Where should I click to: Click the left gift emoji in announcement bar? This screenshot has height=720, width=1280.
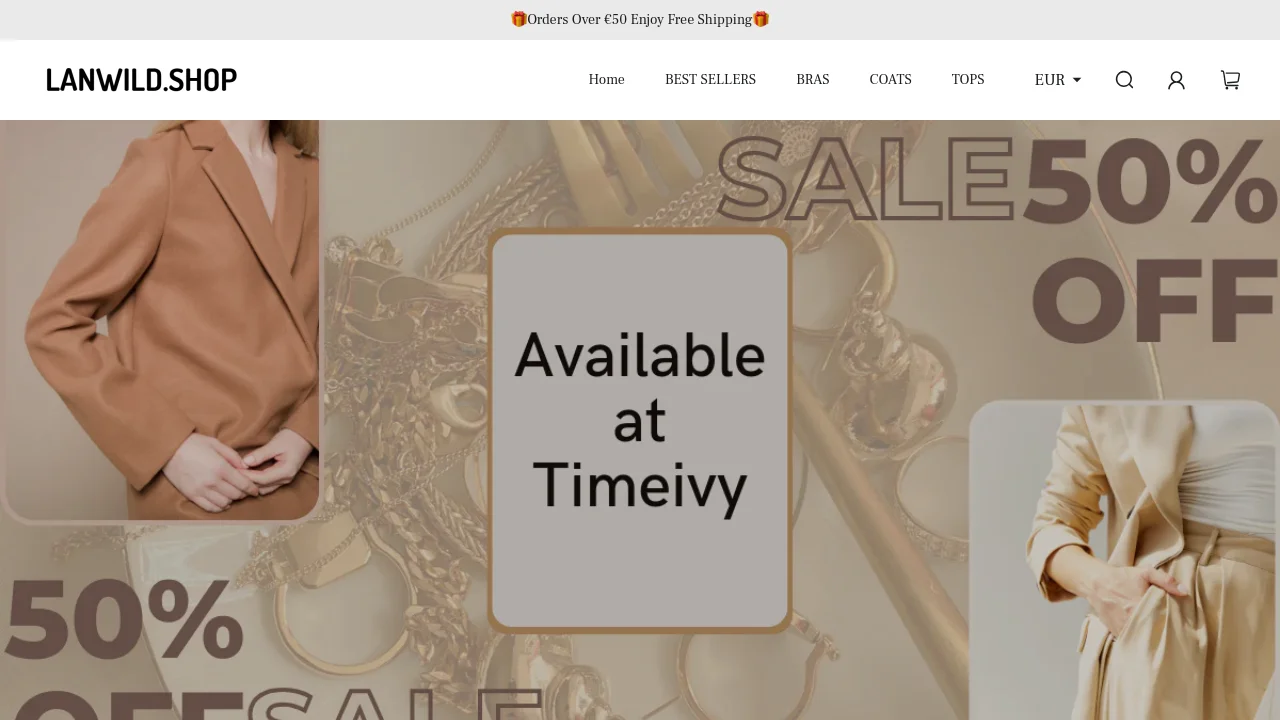point(518,19)
